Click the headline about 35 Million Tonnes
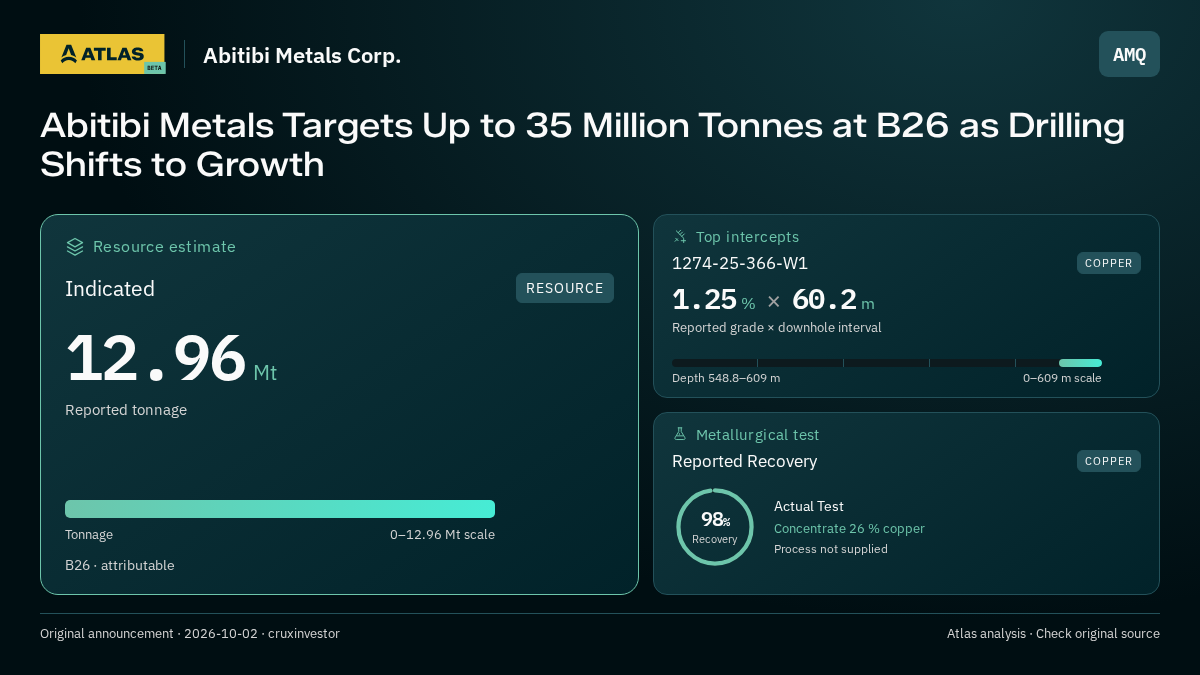This screenshot has width=1200, height=675. (582, 145)
